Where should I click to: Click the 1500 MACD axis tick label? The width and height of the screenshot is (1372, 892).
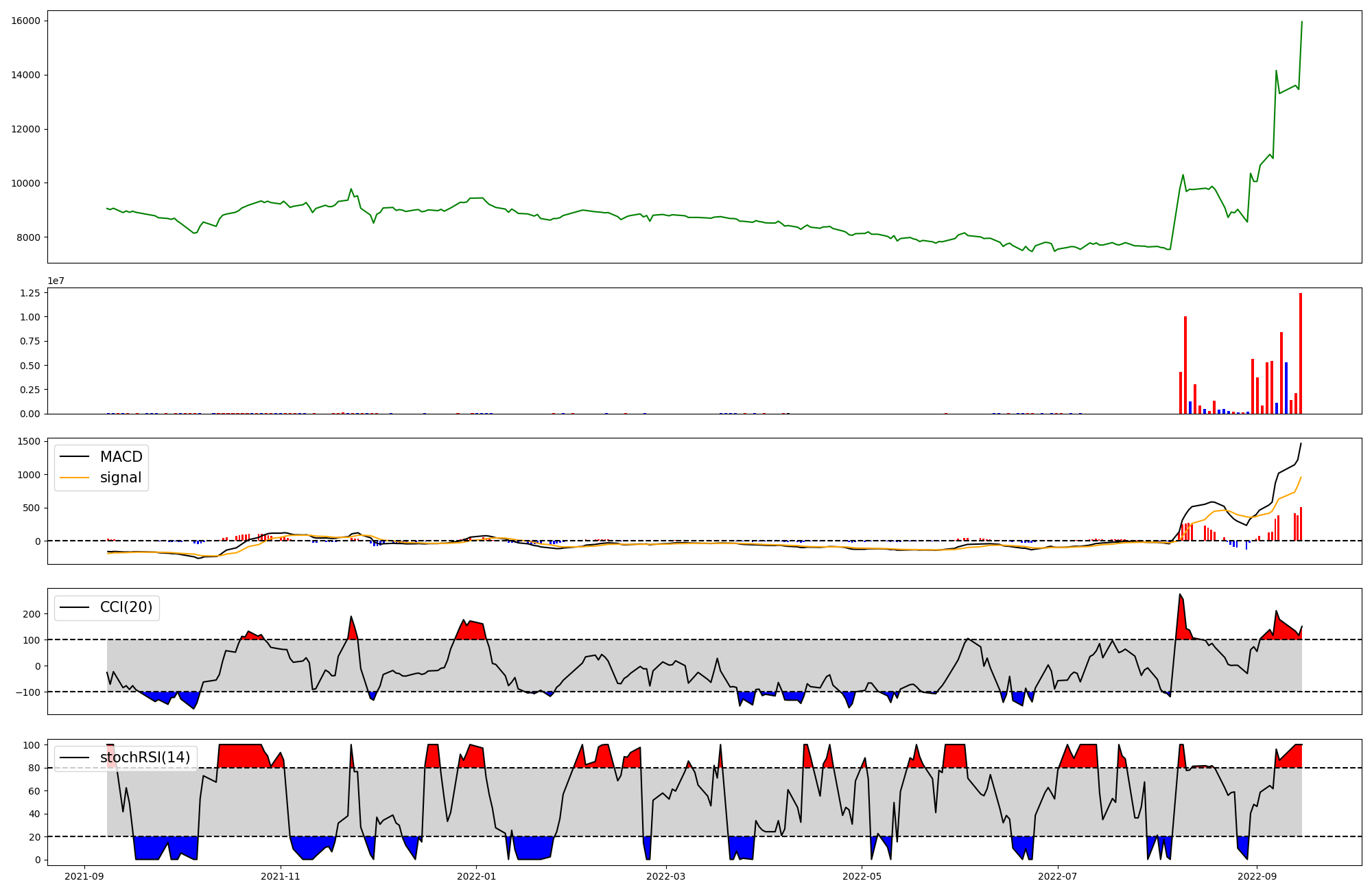click(x=27, y=441)
